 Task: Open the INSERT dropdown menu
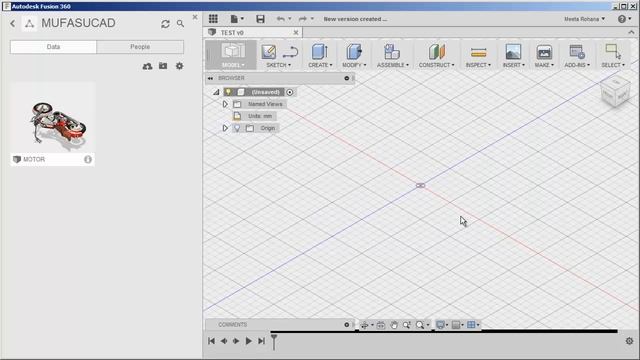513,65
